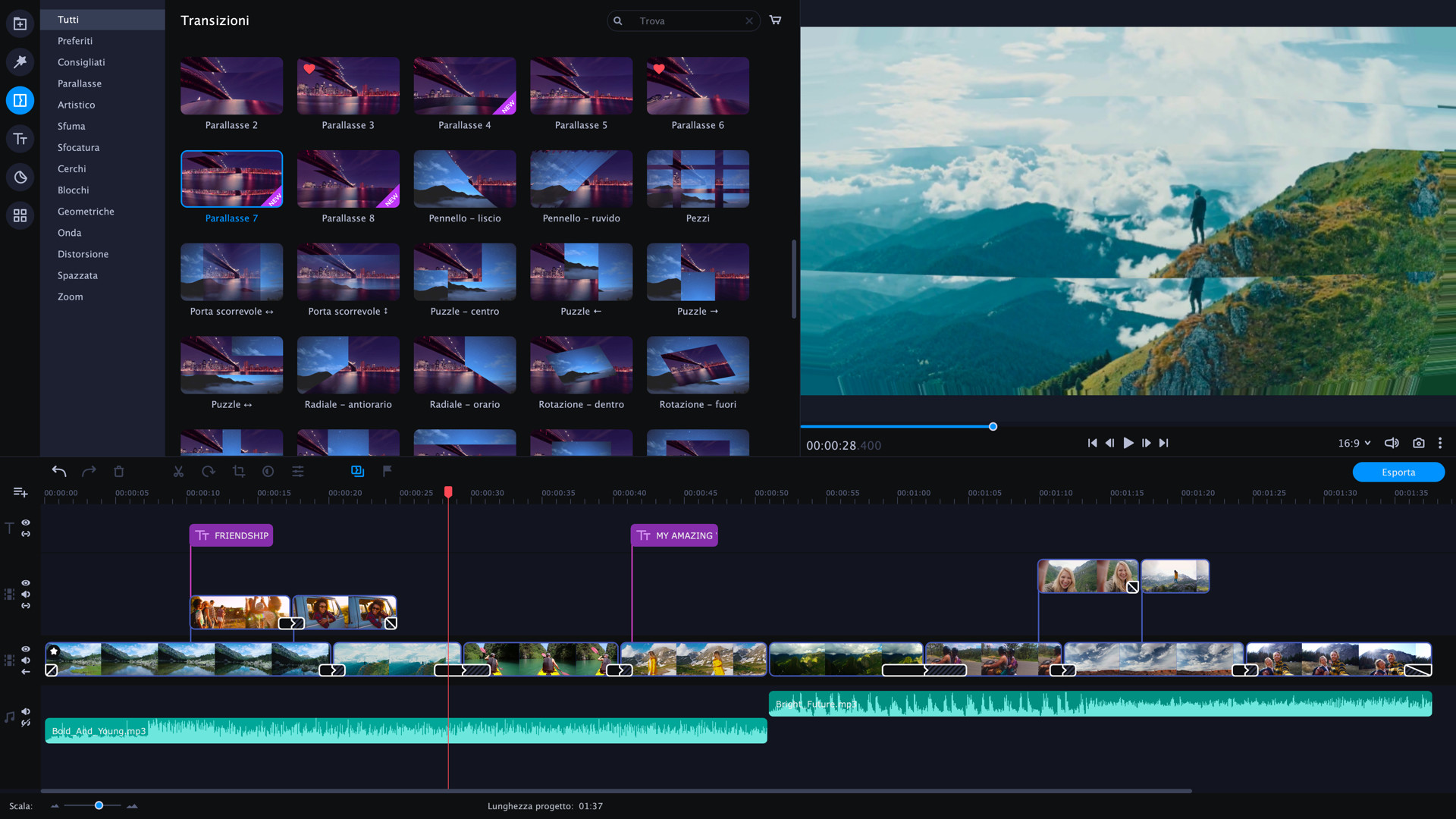Open the three-dot preview options menu
Viewport: 1456px width, 819px height.
tap(1440, 443)
